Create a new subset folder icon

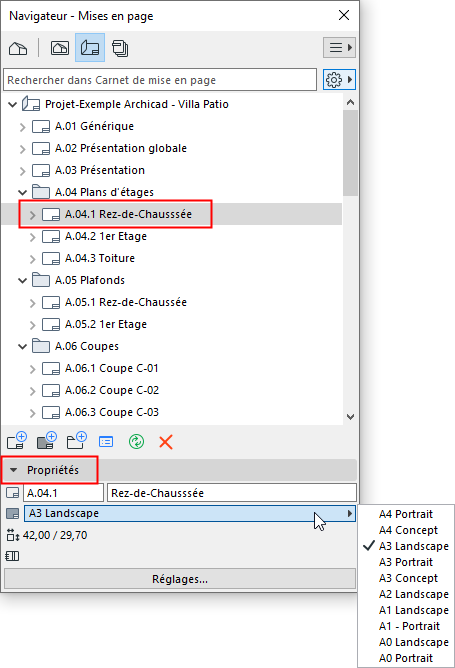coord(77,441)
